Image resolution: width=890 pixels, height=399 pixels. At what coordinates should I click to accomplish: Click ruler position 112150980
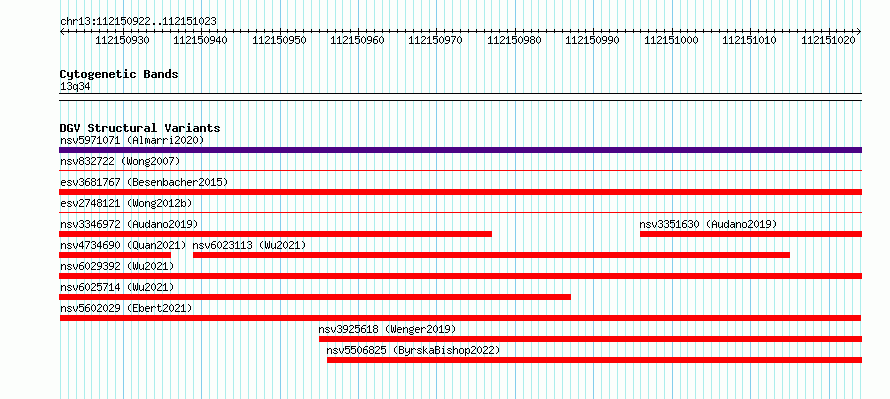tap(514, 40)
